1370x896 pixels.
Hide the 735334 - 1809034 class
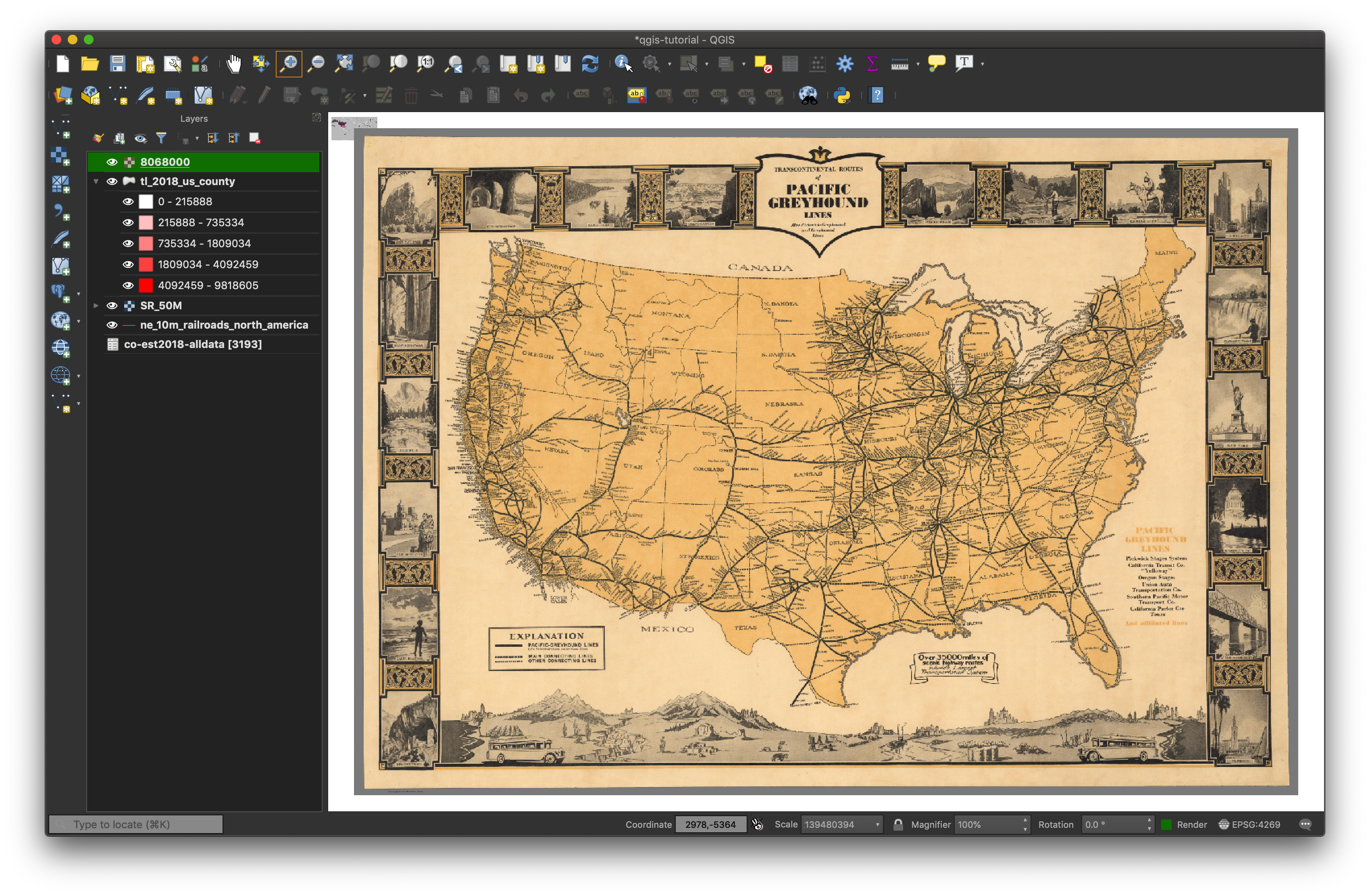[128, 244]
